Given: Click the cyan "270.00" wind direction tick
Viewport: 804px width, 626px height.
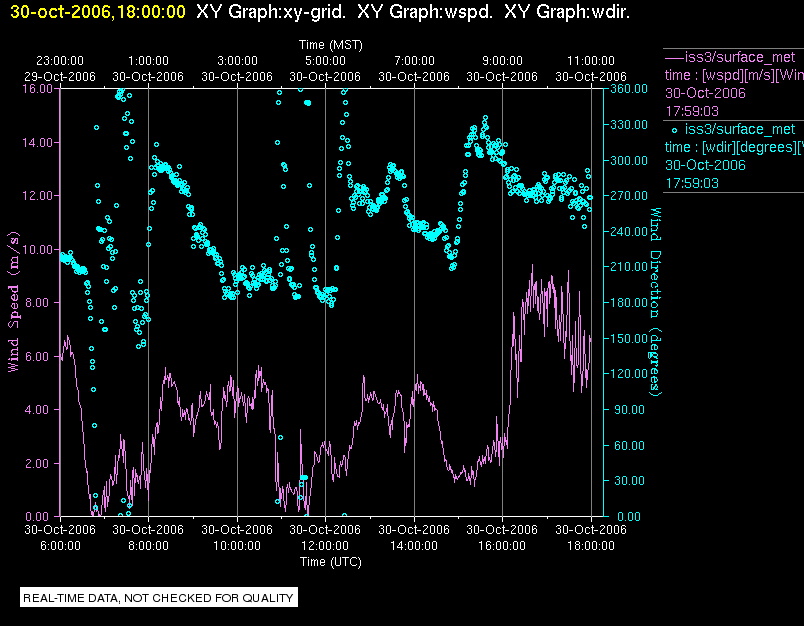Looking at the screenshot, I should point(629,196).
